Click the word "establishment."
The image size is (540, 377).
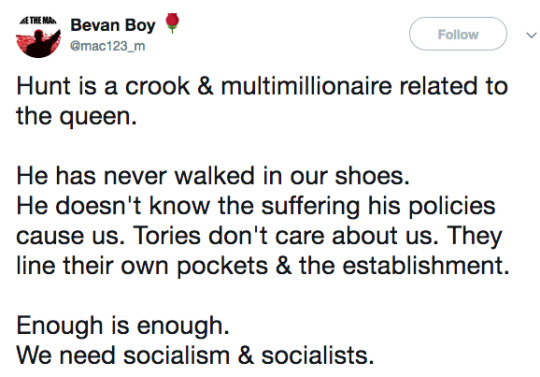(426, 265)
